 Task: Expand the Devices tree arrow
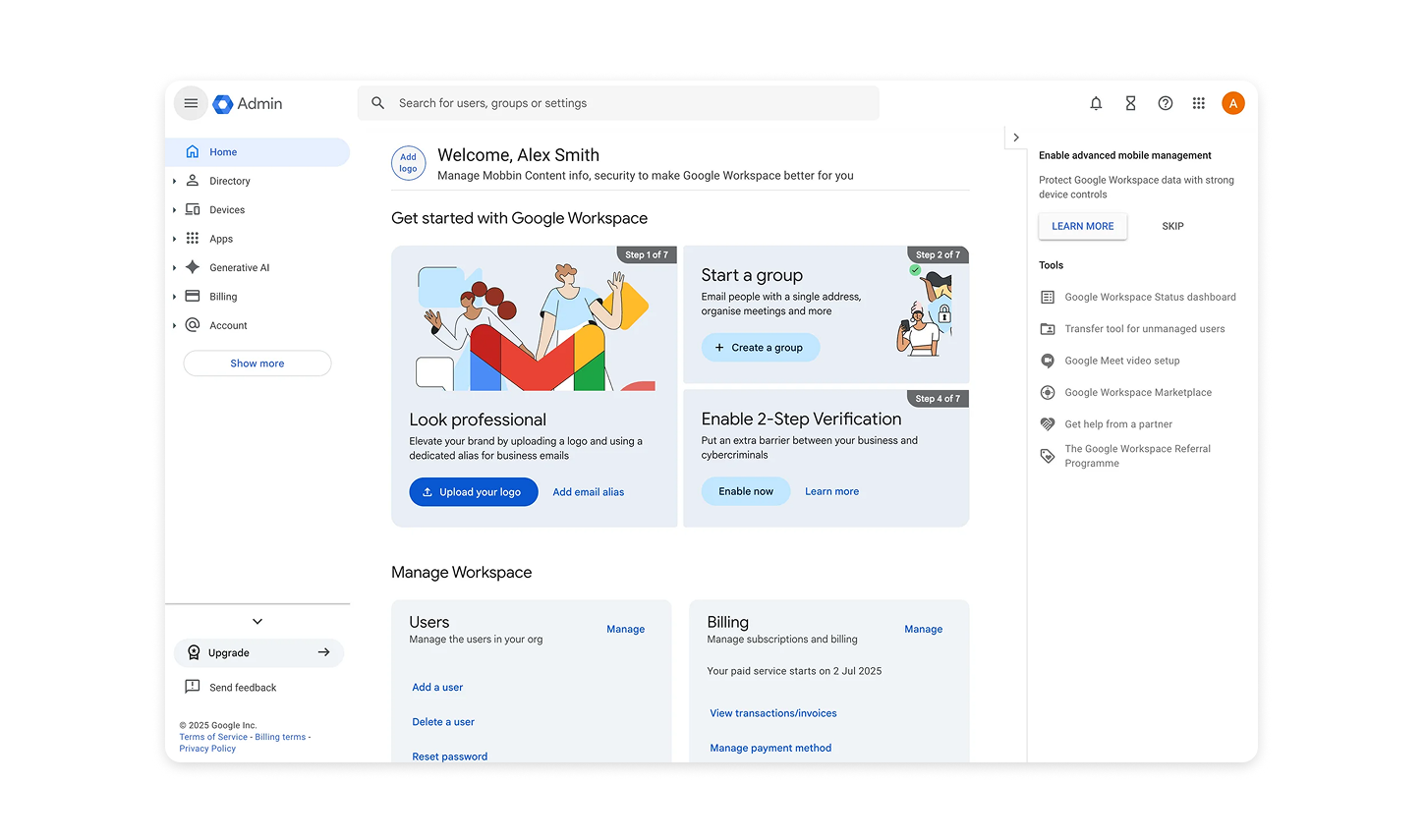click(x=175, y=210)
